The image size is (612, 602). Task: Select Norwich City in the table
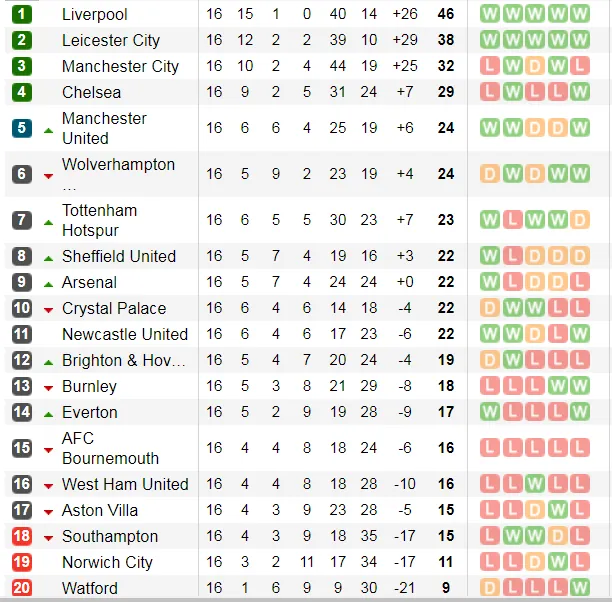(x=107, y=562)
